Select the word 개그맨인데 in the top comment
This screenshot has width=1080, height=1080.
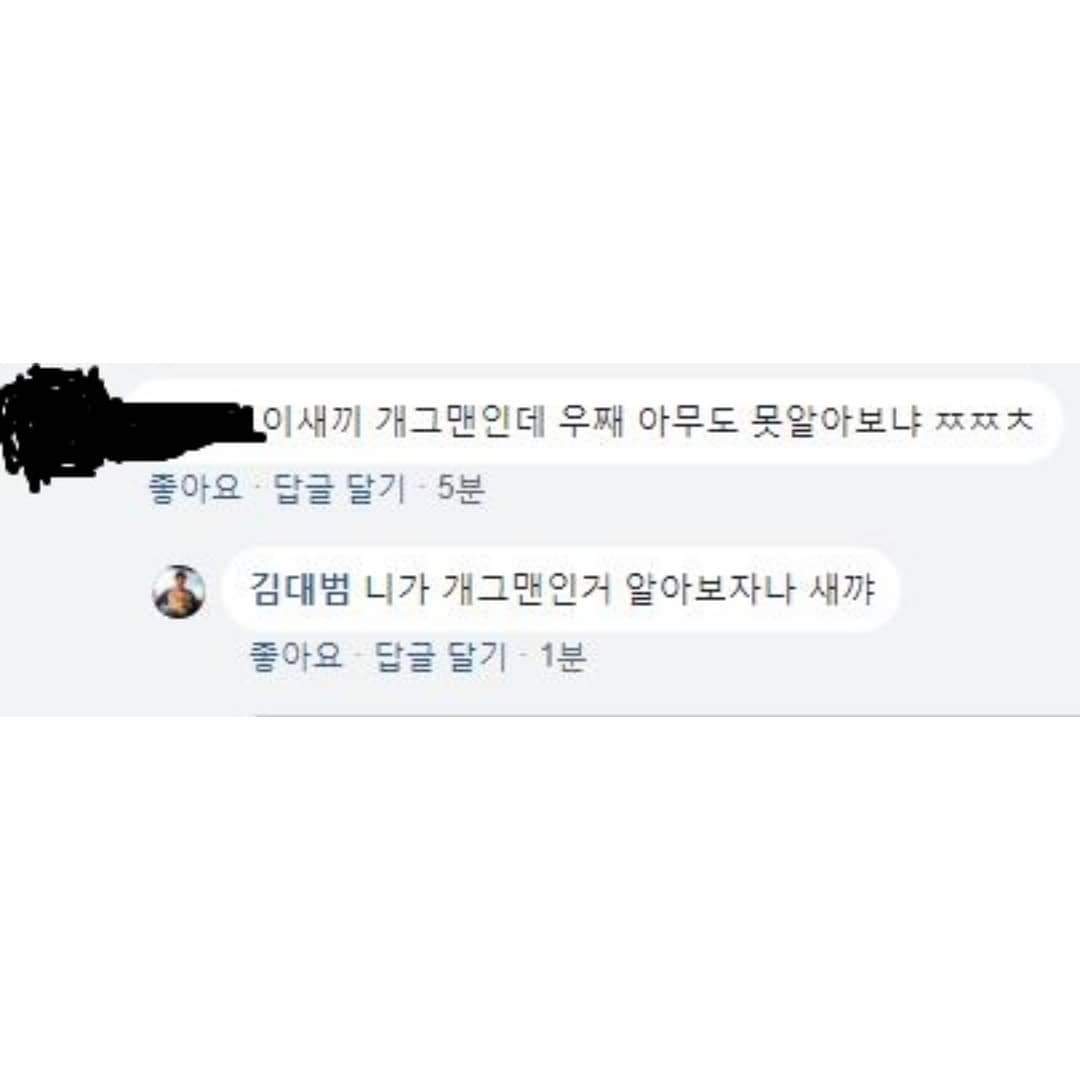[459, 422]
